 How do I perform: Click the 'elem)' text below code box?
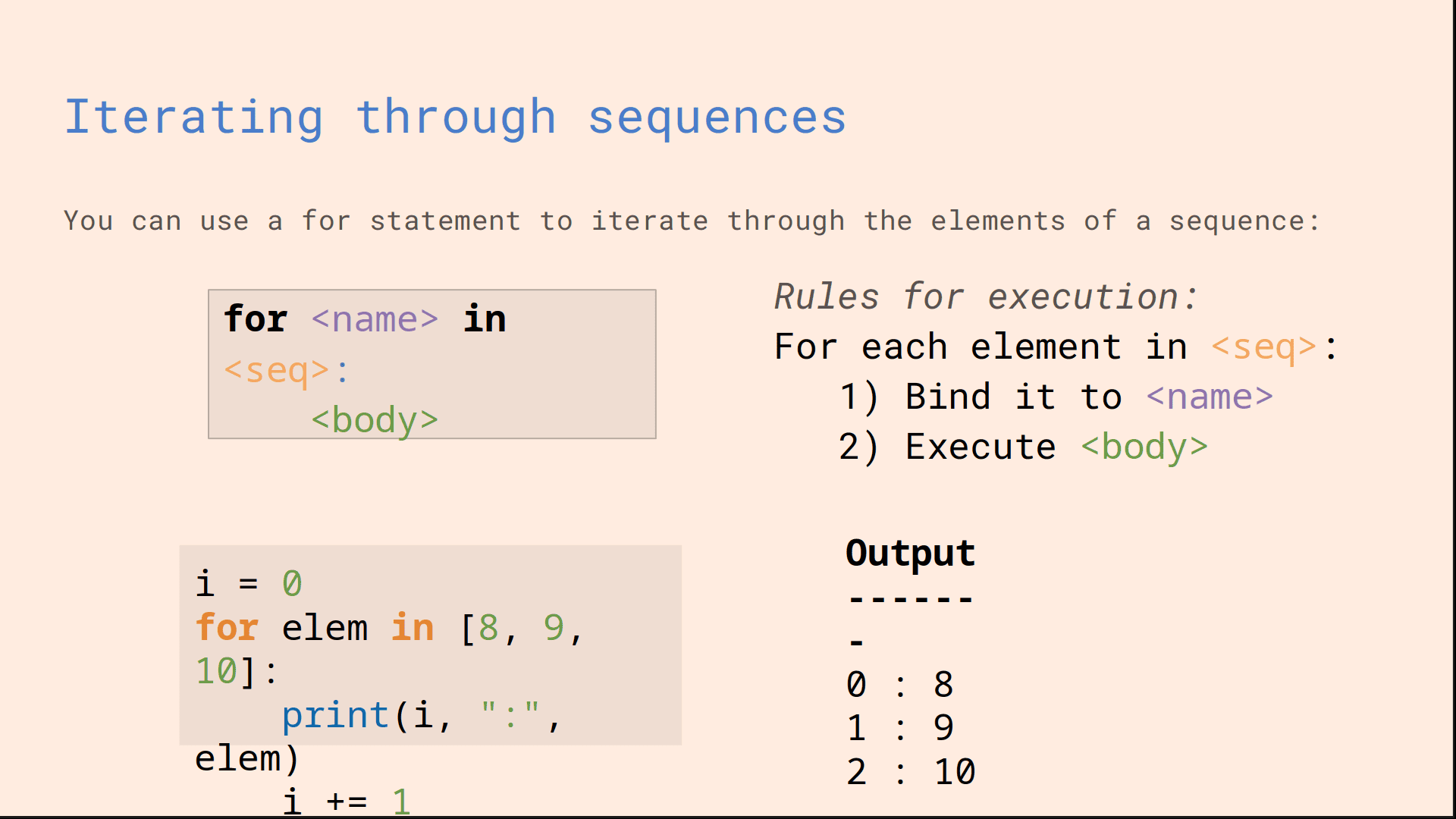(x=247, y=759)
